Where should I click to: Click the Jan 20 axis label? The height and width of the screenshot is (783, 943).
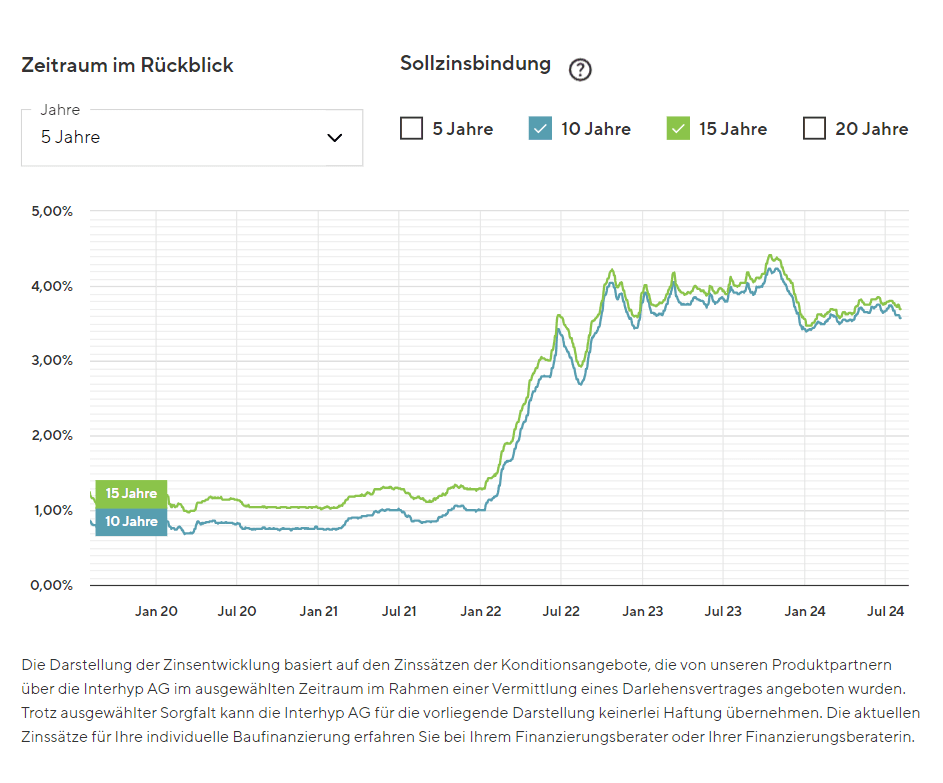coord(156,610)
